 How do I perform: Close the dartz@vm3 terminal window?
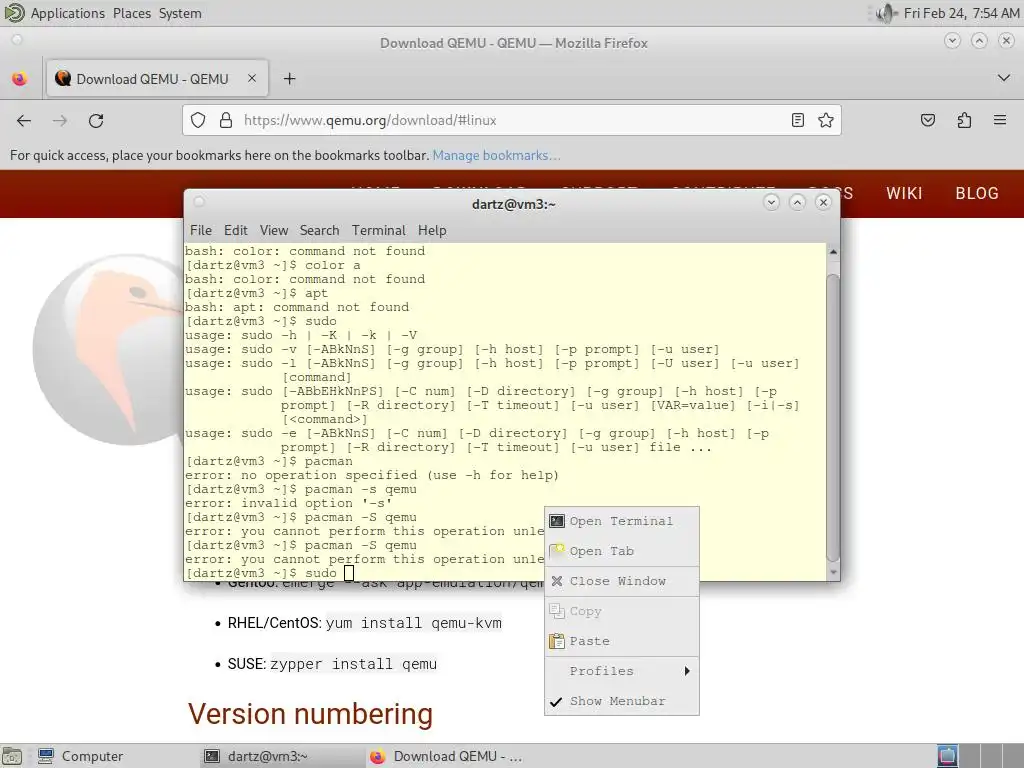[824, 202]
